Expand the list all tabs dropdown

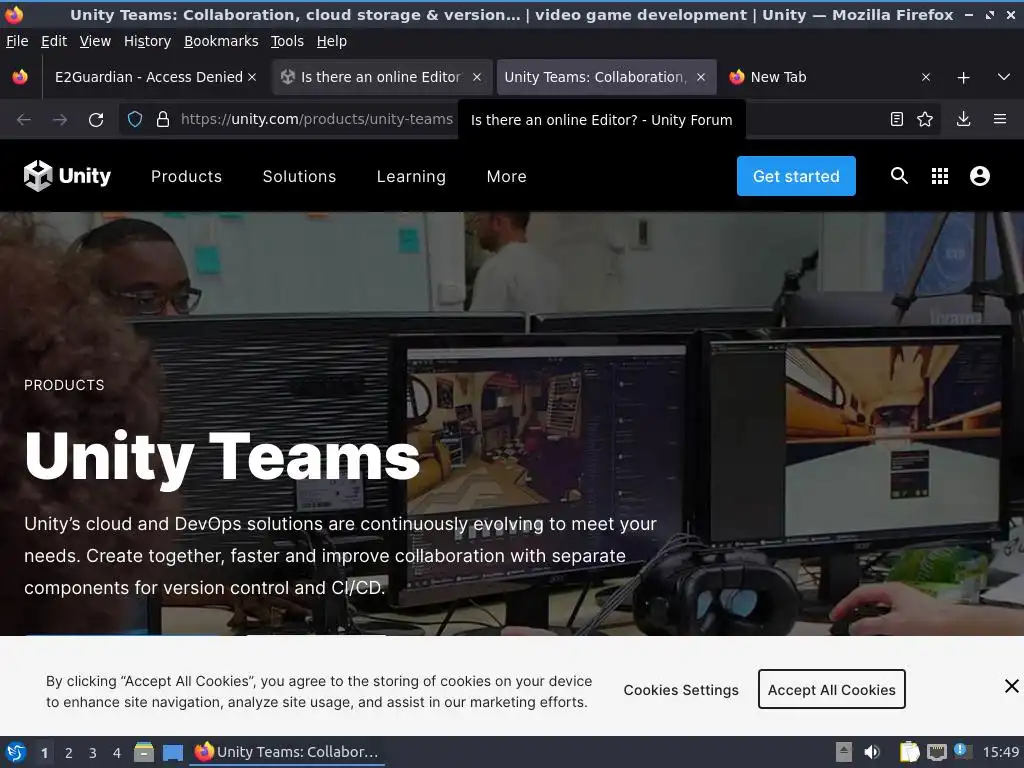[x=1004, y=77]
